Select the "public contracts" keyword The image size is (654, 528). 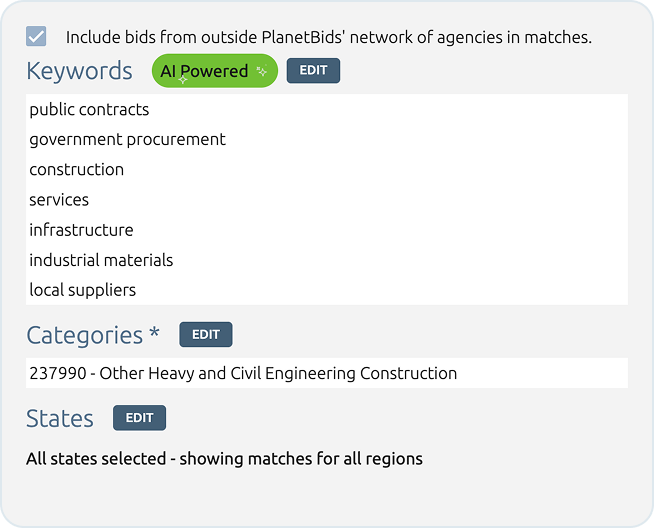(89, 110)
